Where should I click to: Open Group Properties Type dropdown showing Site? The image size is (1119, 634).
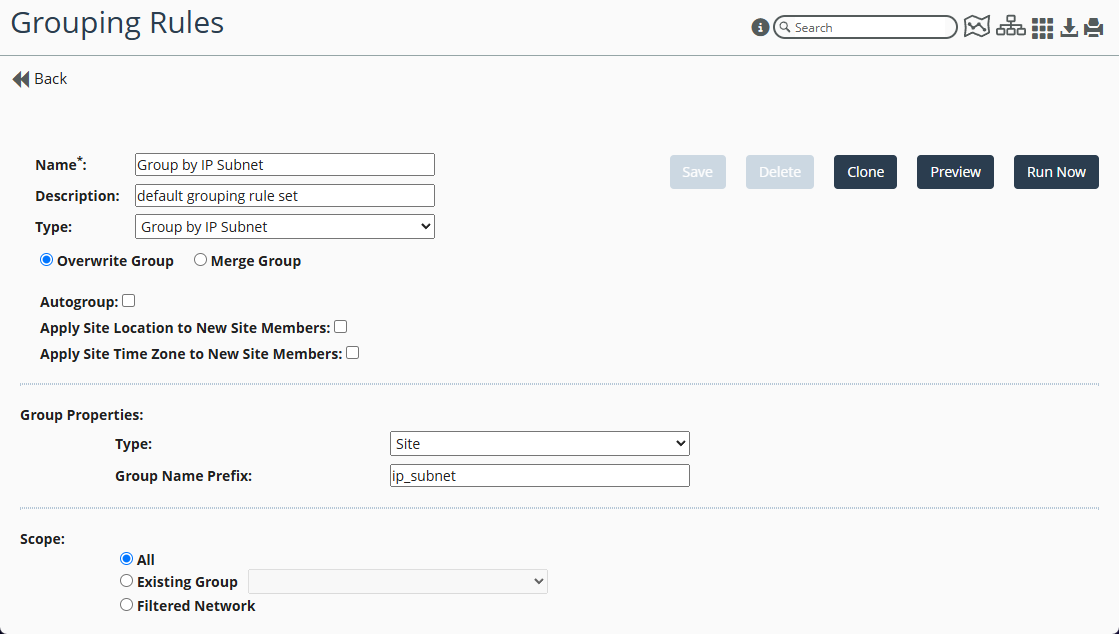click(539, 443)
